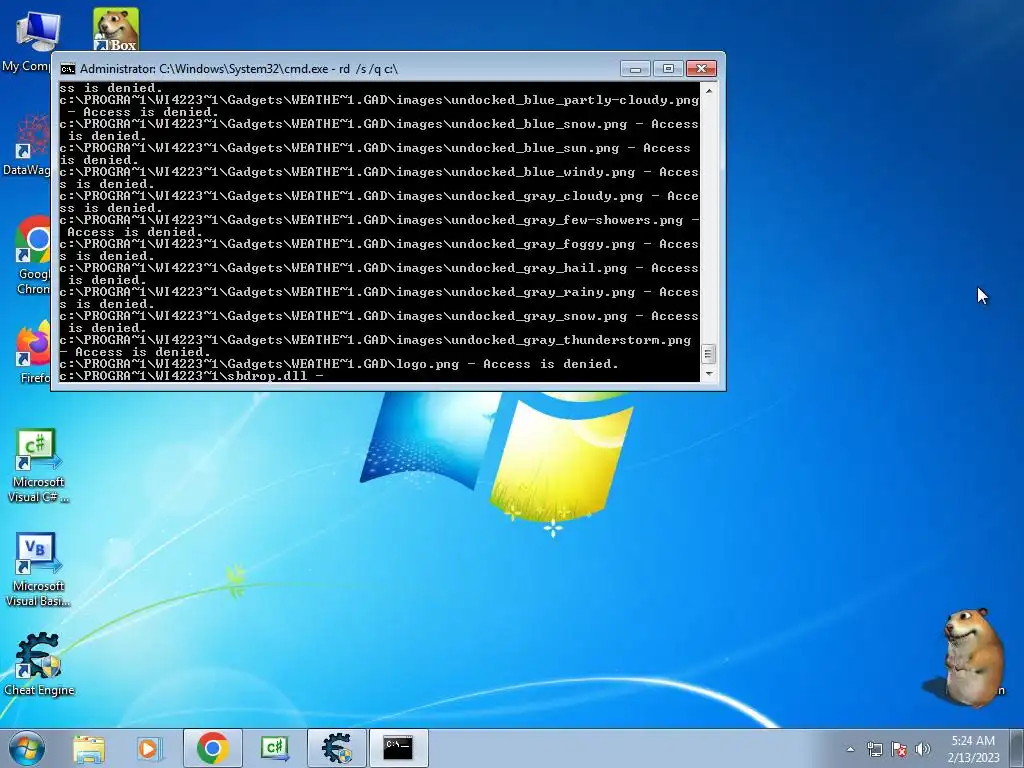Viewport: 1024px width, 768px height.
Task: Open Windows Explorer from the taskbar
Action: (x=89, y=748)
